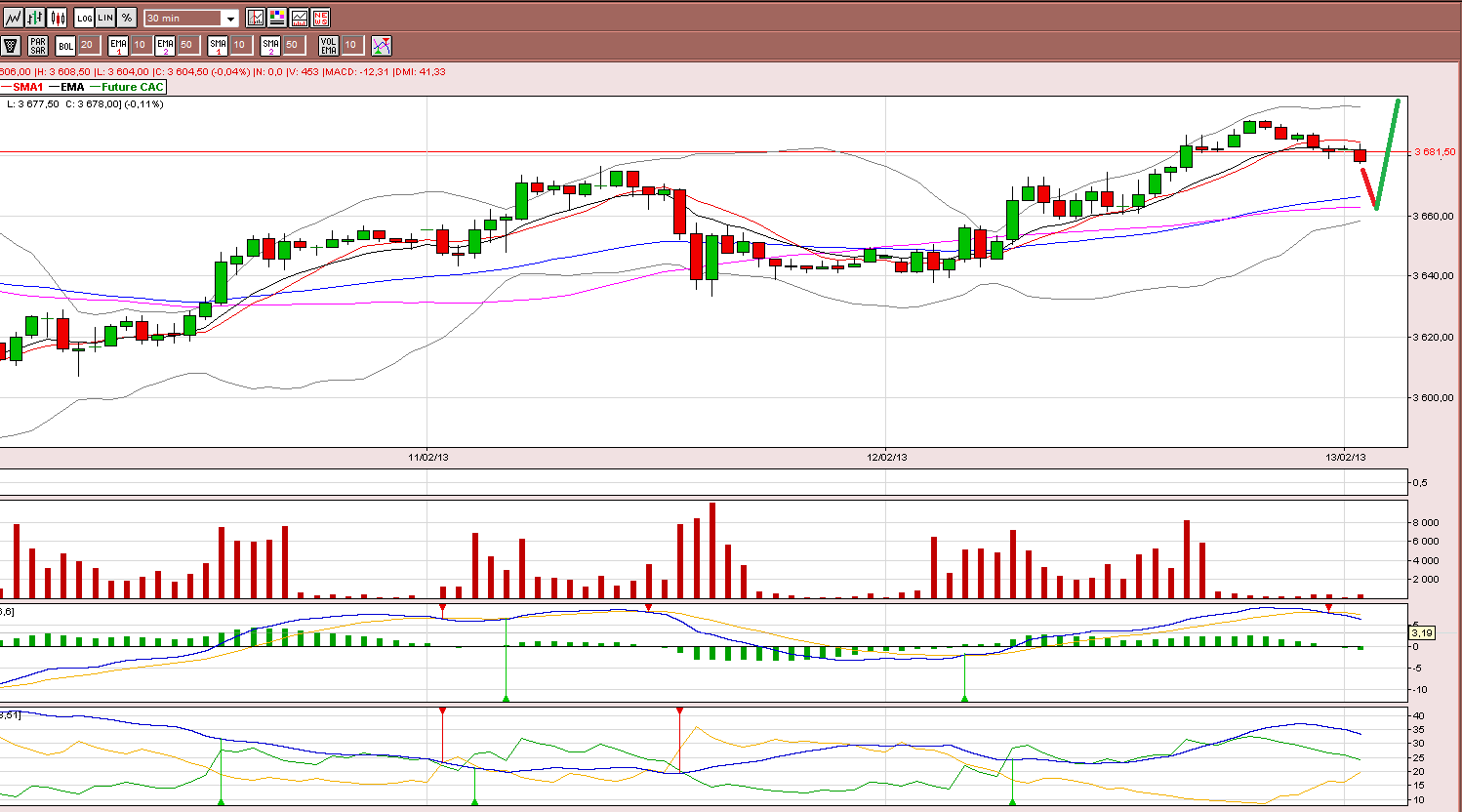The height and width of the screenshot is (812, 1462).
Task: Edit the Bollinger period field showing 20
Action: click(x=88, y=45)
